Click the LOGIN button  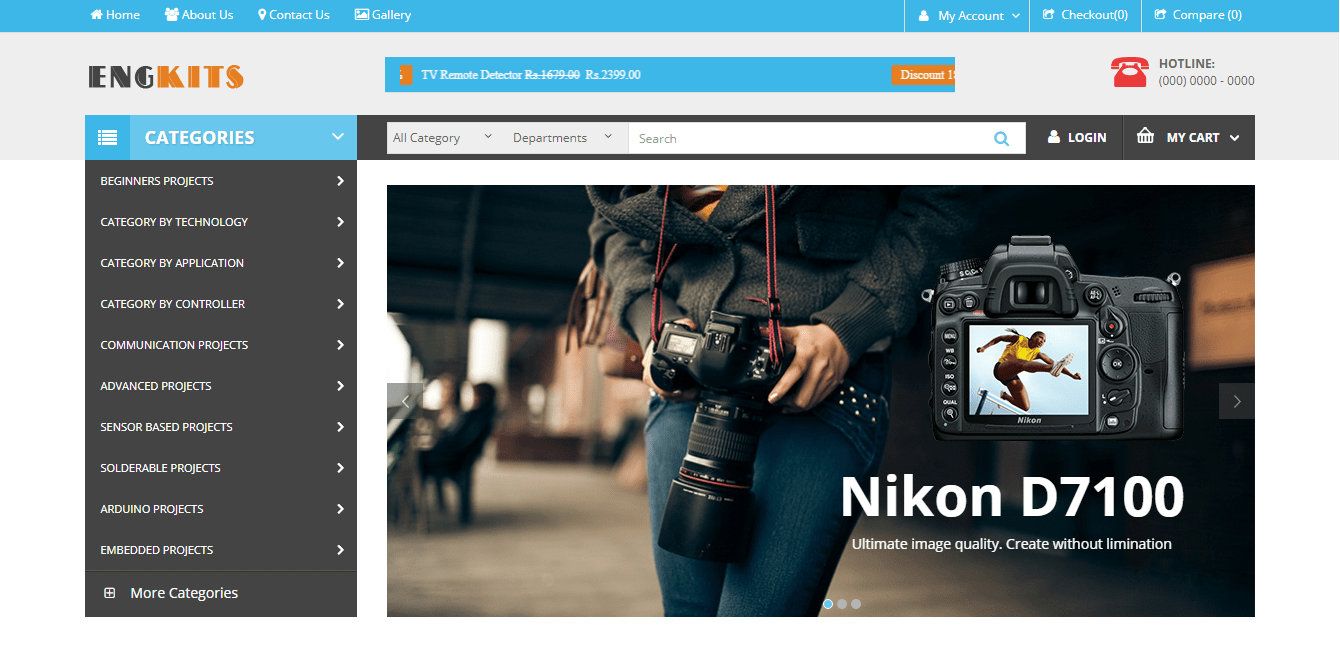coord(1076,138)
